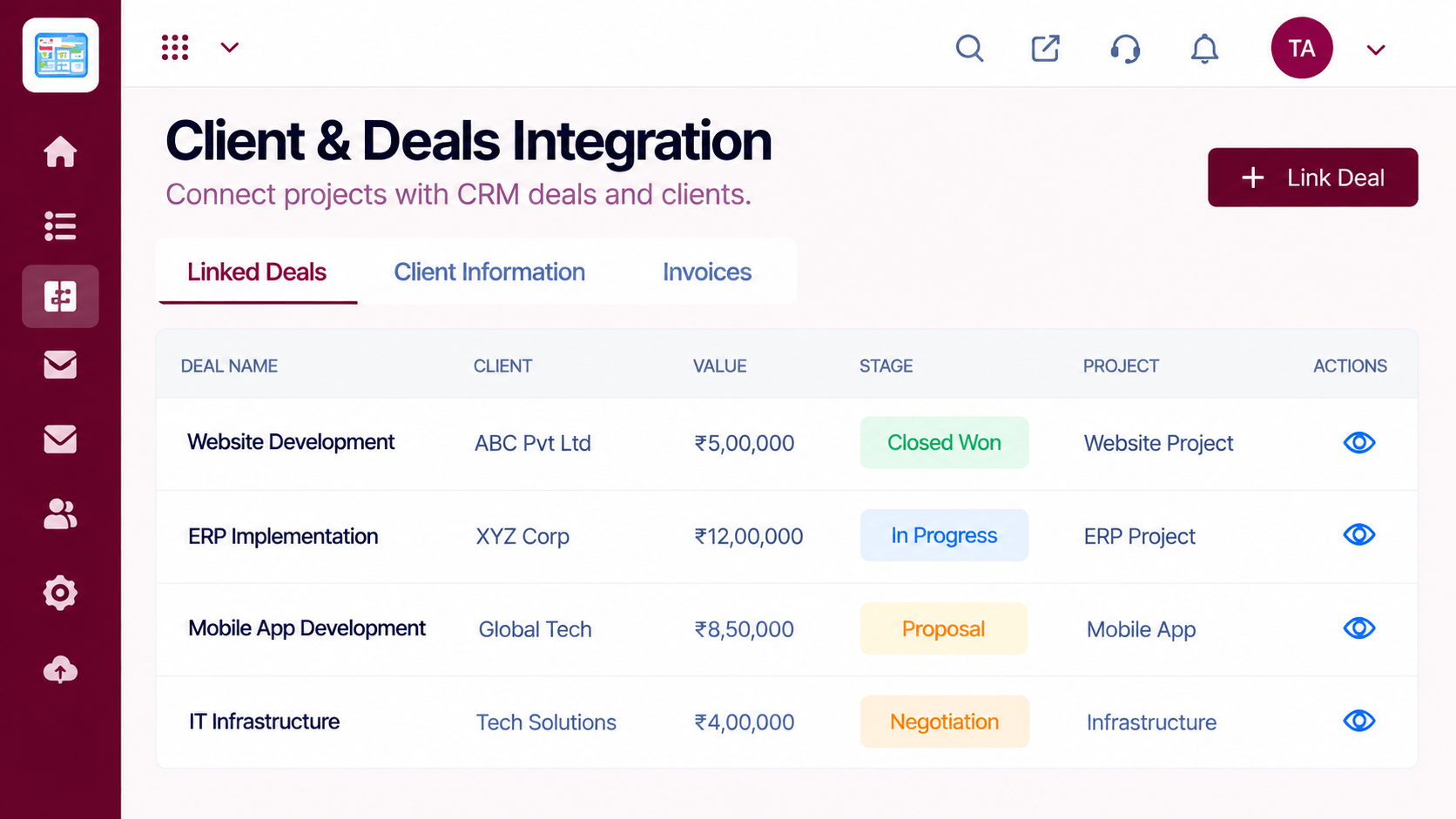This screenshot has width=1456, height=819.
Task: Click the STAGE column header
Action: (886, 366)
